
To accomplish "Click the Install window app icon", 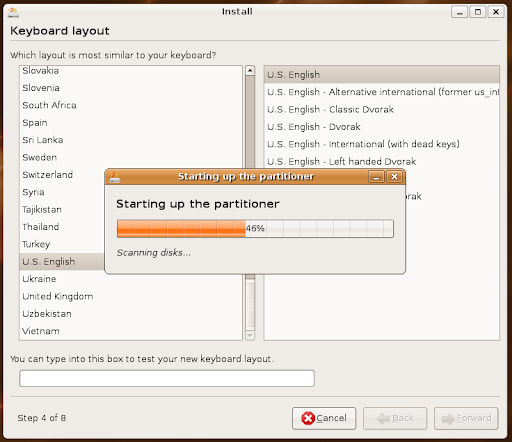I will (13, 12).
